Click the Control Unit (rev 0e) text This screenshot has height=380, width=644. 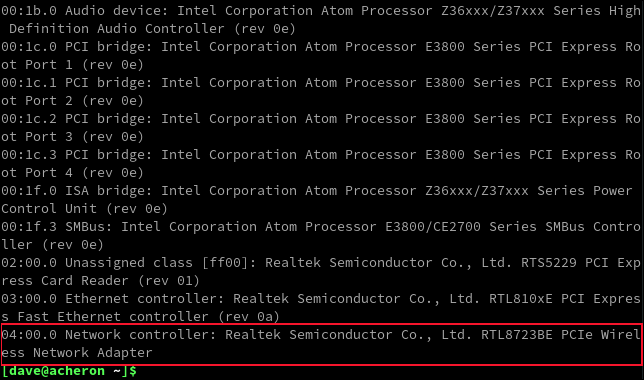pyautogui.click(x=84, y=209)
